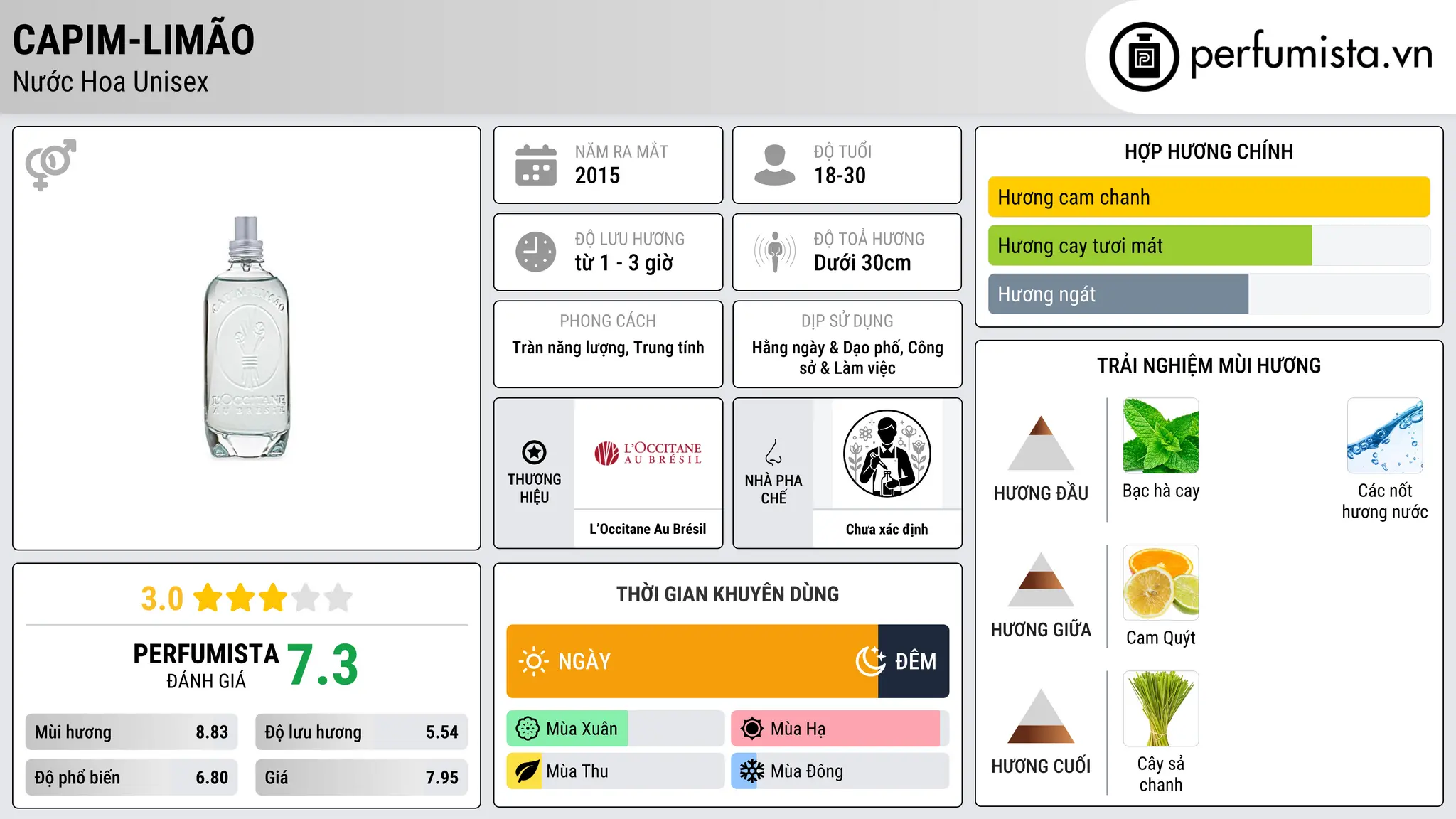Click the L'Occitane Au Brésil brand logo

coord(648,453)
